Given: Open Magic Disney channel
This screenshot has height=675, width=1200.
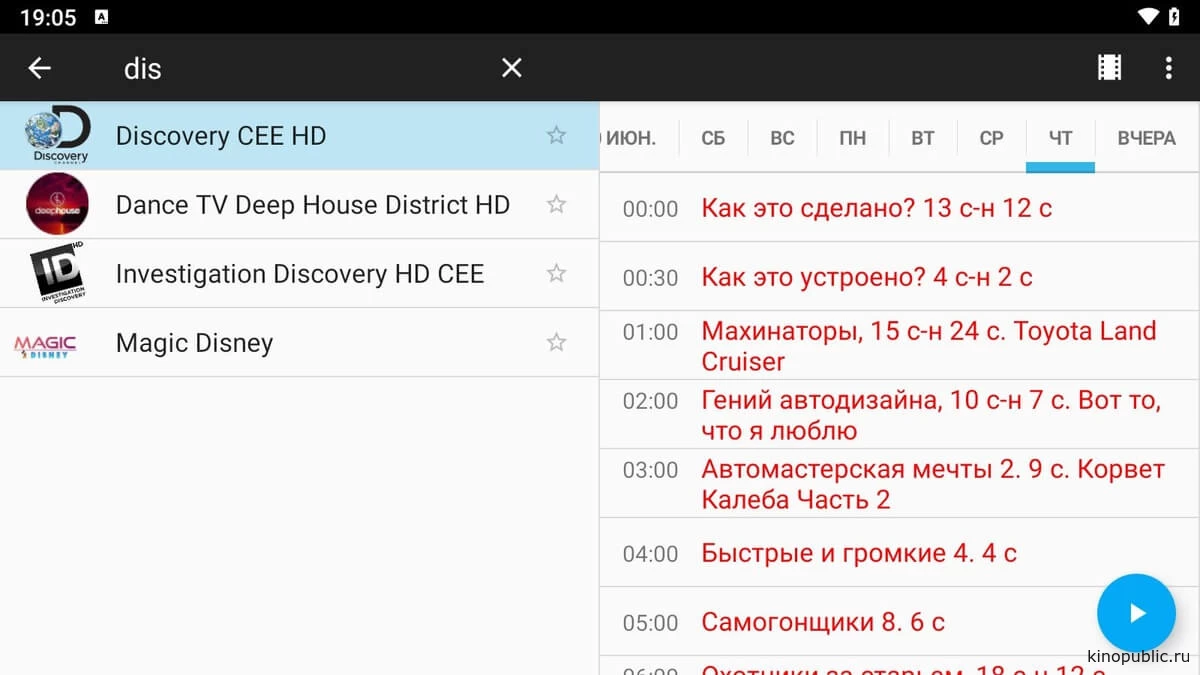Looking at the screenshot, I should 300,342.
